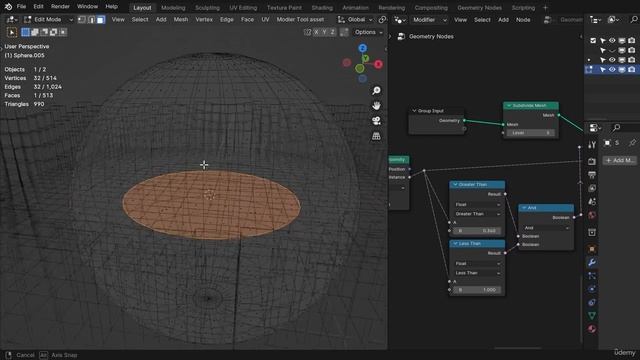Screen dimensions: 640x360
Task: Open the viewport Options dropdown
Action: [x=369, y=32]
